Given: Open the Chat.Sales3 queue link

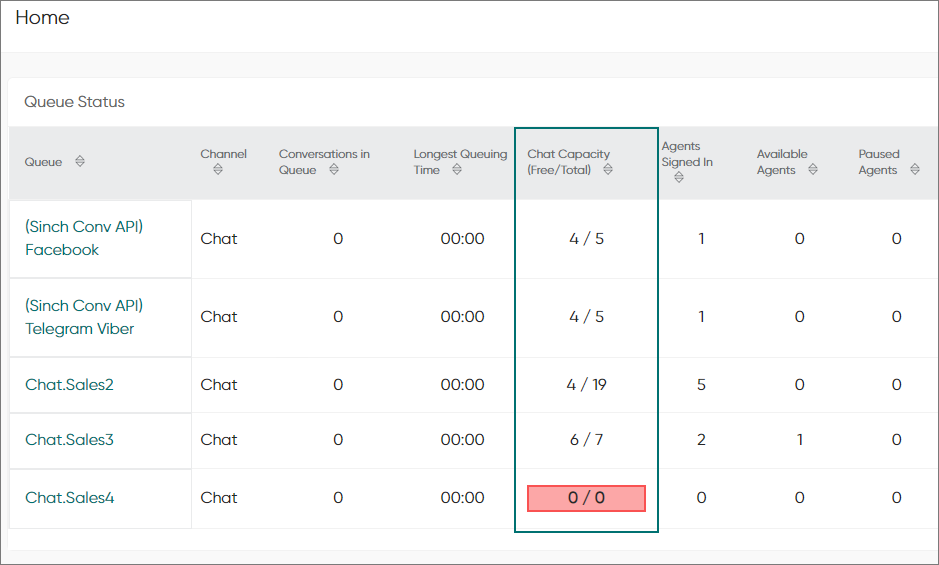Looking at the screenshot, I should (69, 440).
